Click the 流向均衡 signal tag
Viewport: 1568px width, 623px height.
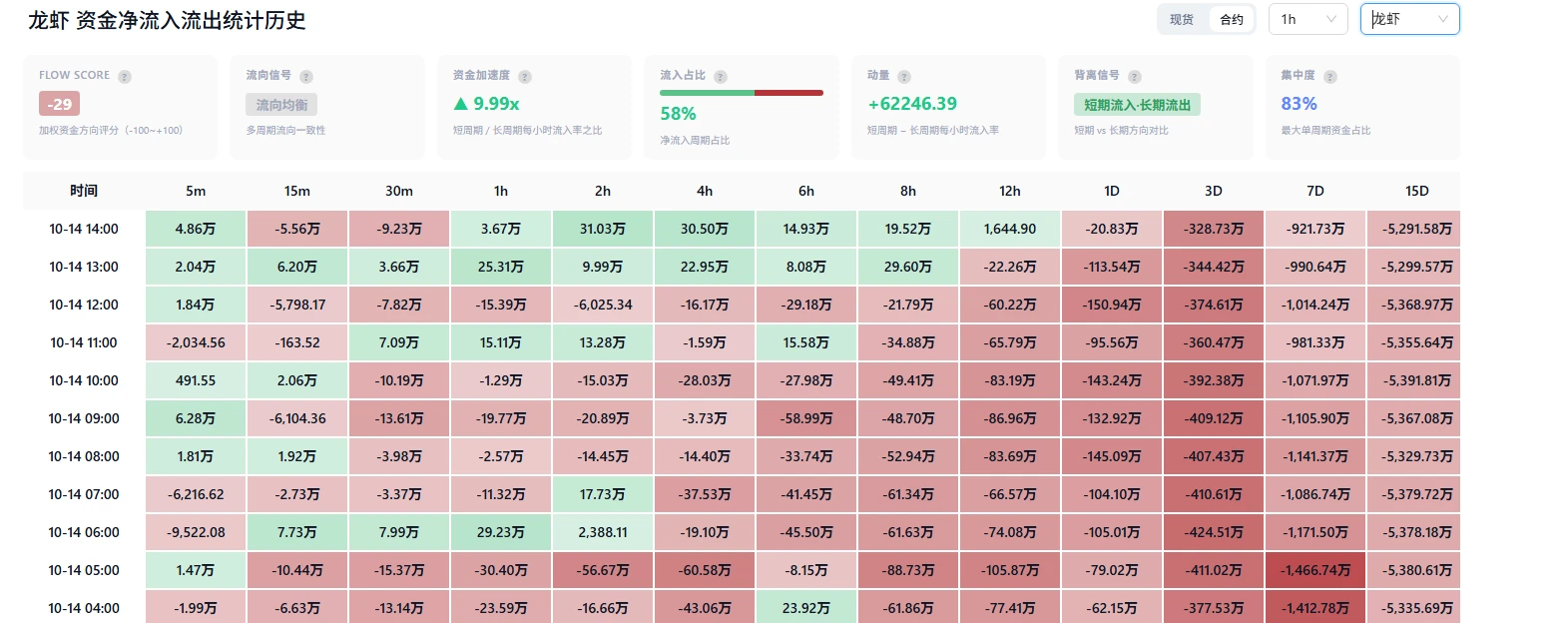point(281,105)
